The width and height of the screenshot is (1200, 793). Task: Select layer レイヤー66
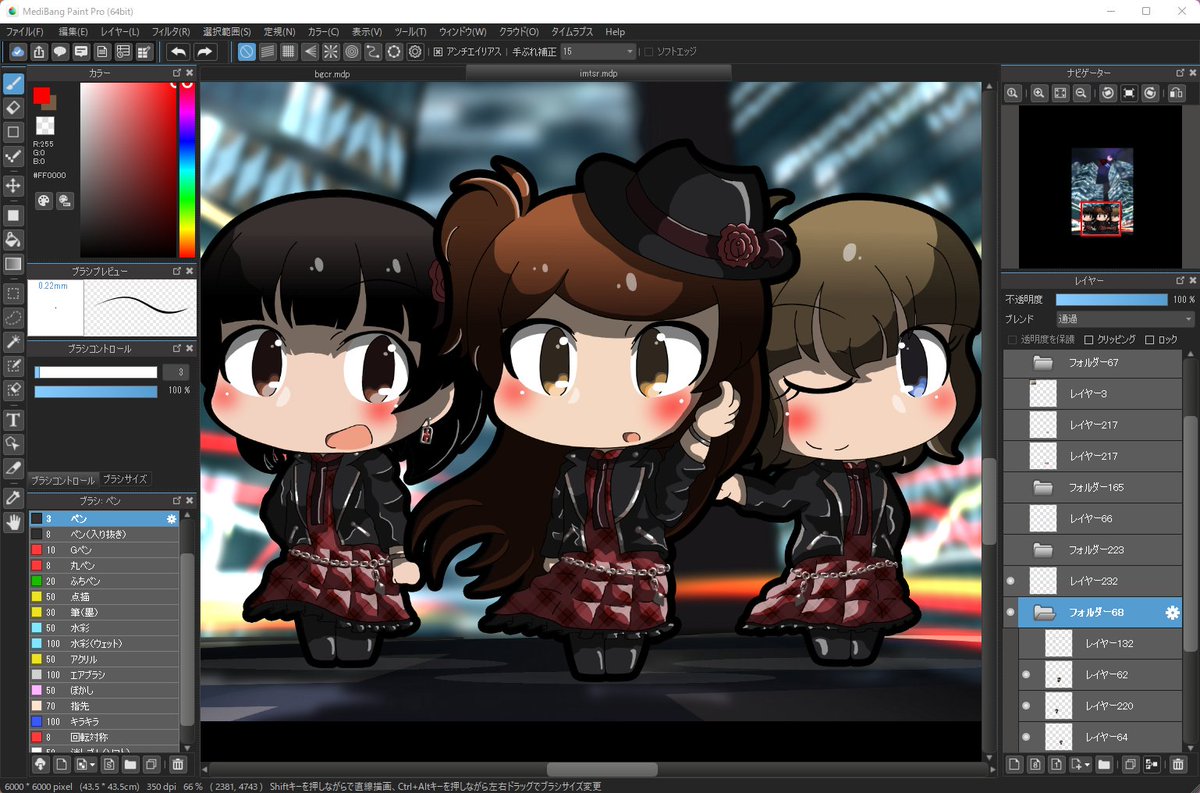point(1092,518)
